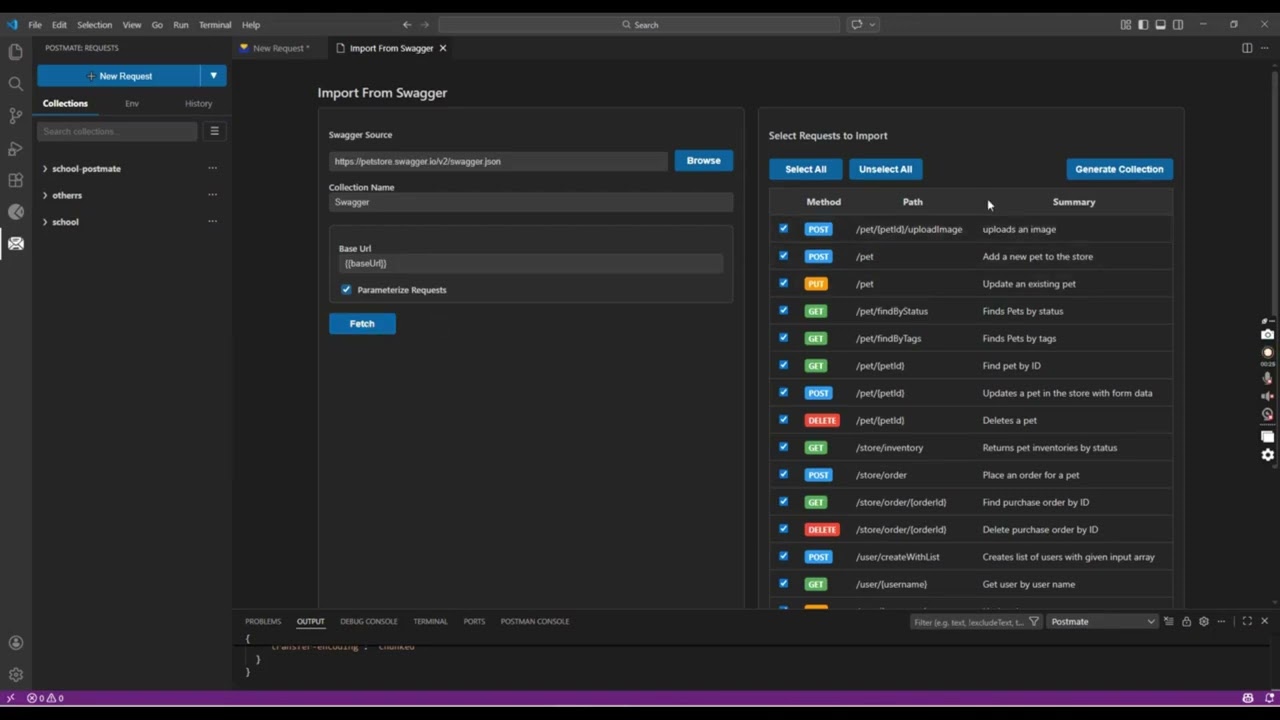Uncheck the Add a new pet checkbox

click(x=783, y=256)
